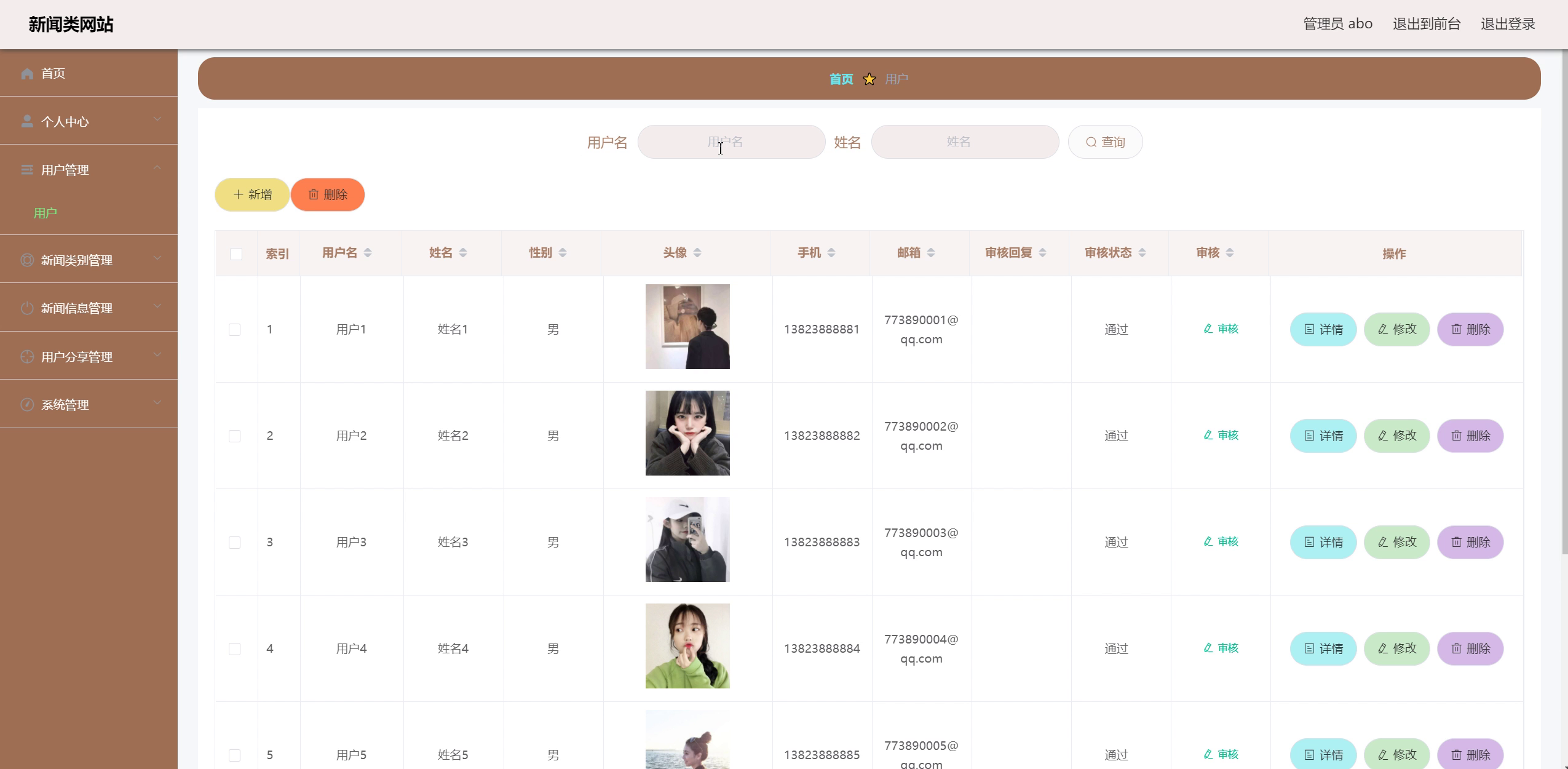Sort by 性别 column arrows

[563, 253]
